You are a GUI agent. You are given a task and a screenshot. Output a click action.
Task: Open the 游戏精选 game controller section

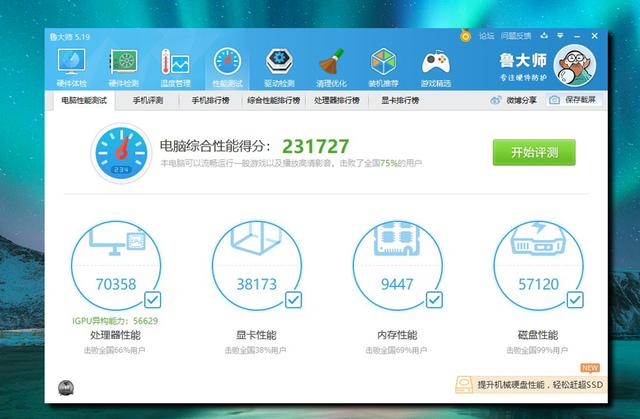coord(436,68)
